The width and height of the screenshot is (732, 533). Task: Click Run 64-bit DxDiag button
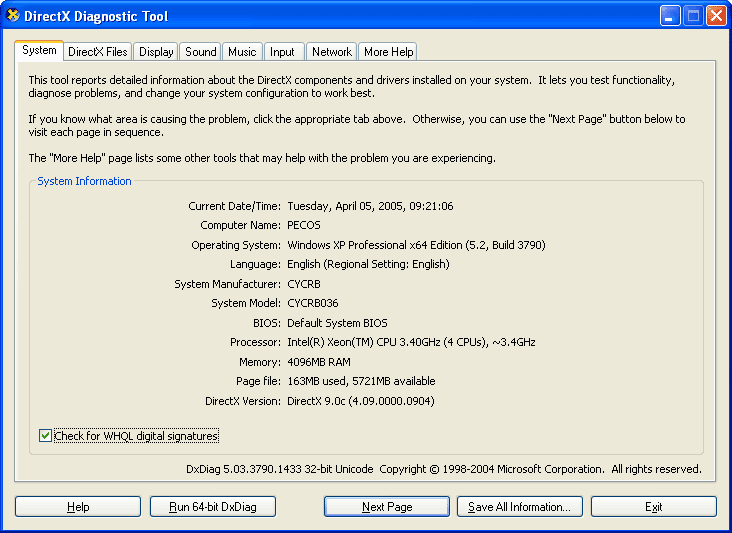pyautogui.click(x=213, y=507)
